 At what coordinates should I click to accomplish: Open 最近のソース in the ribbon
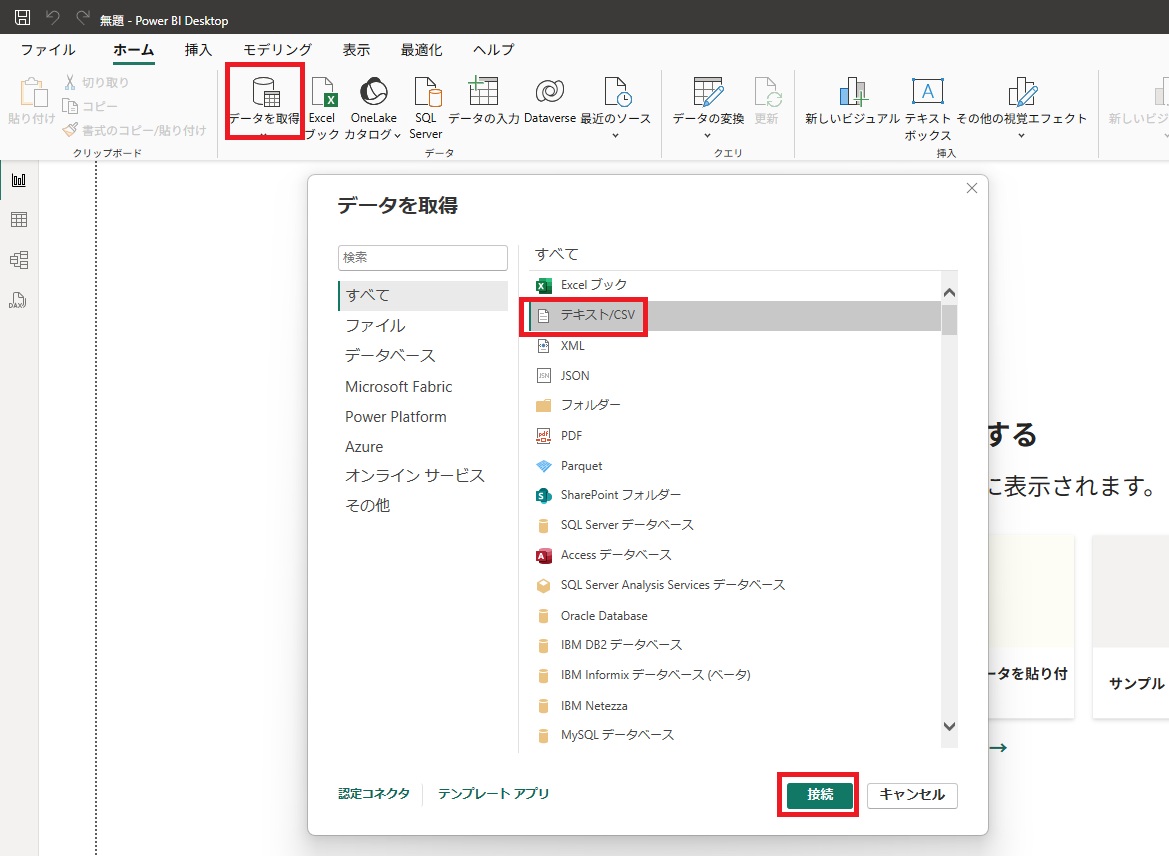(x=616, y=108)
